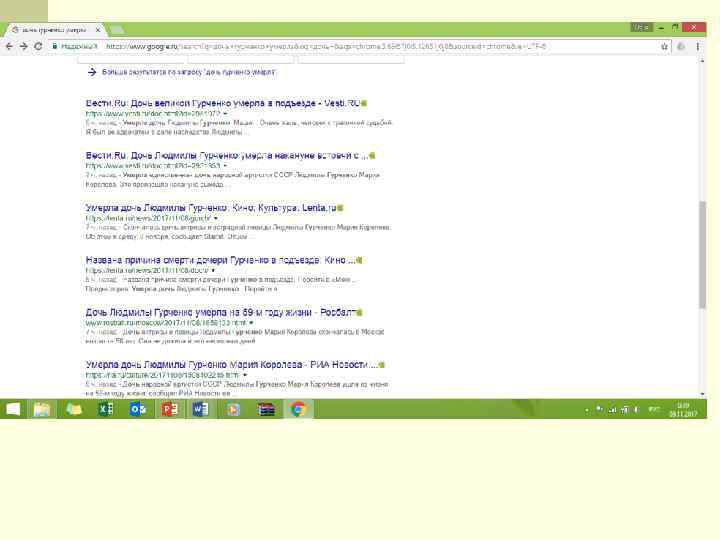Expand dropdown arrow beside lenta.ru docher URL
Viewport: 720px width, 540px height.
coord(213,270)
